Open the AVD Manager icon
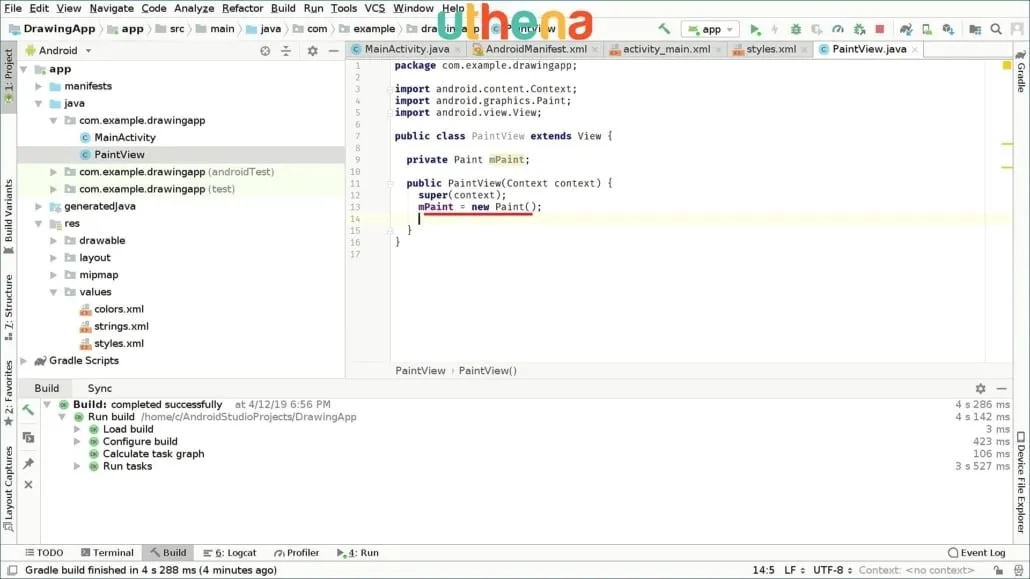This screenshot has height=579, width=1030. pos(927,29)
